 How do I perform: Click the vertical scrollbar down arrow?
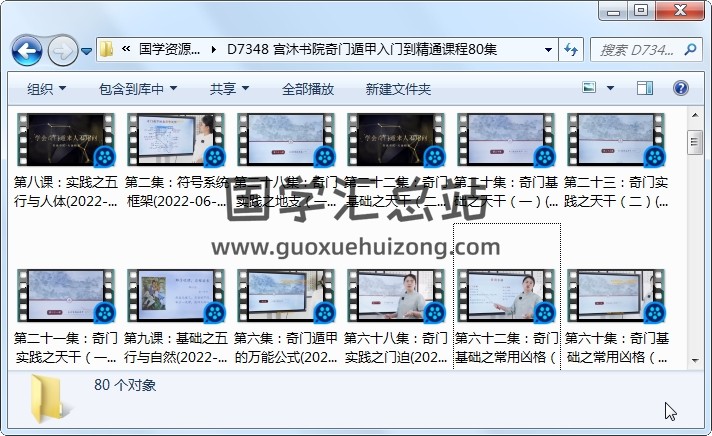click(x=694, y=357)
